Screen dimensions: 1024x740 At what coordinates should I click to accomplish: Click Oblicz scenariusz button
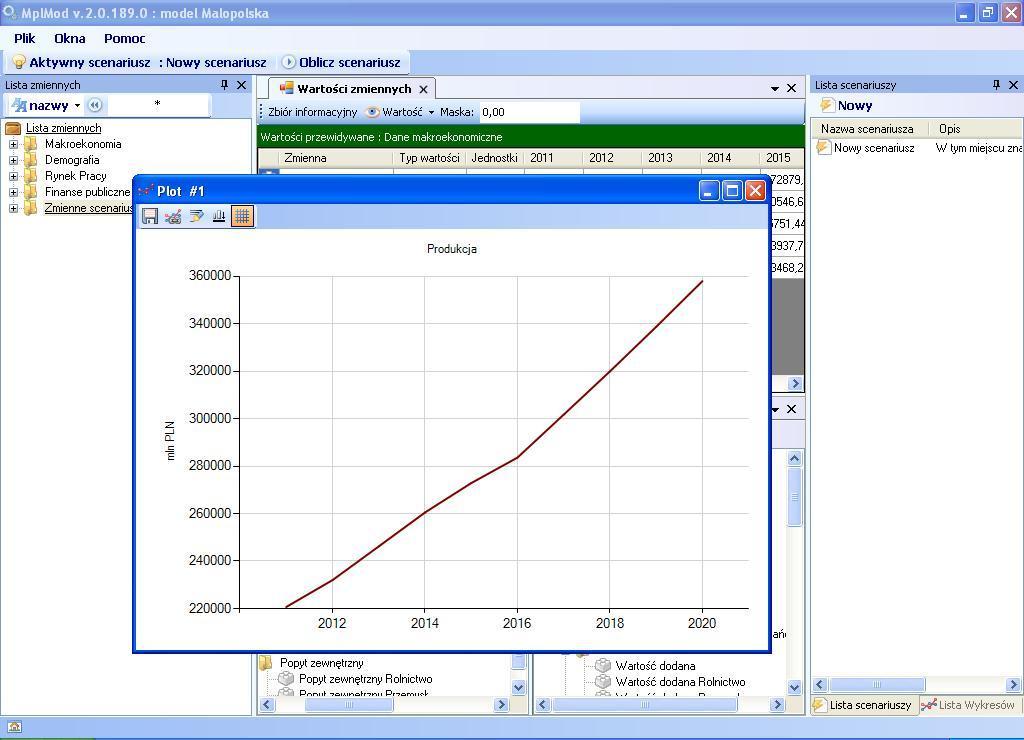coord(341,62)
